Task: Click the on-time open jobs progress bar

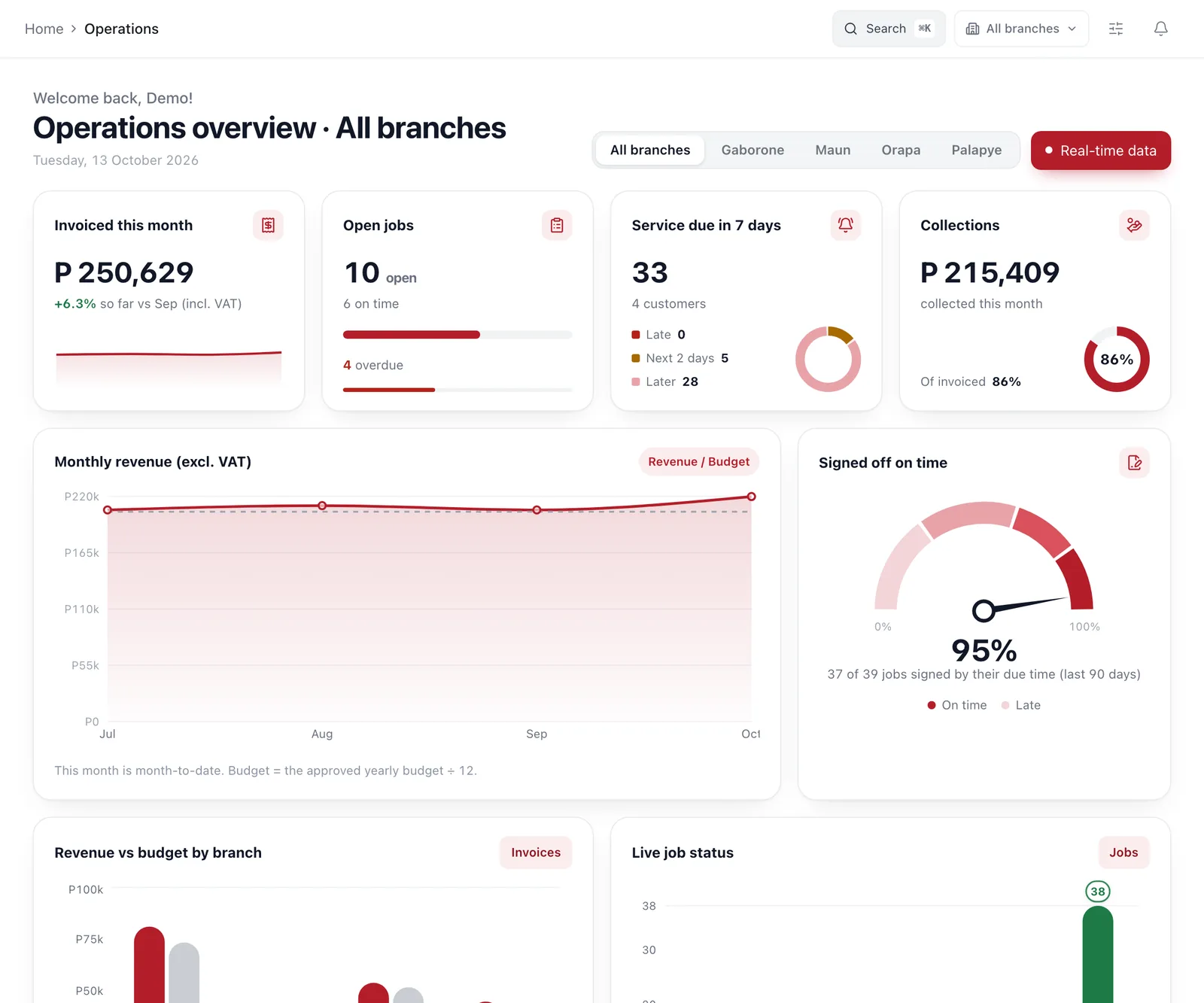Action: [458, 335]
